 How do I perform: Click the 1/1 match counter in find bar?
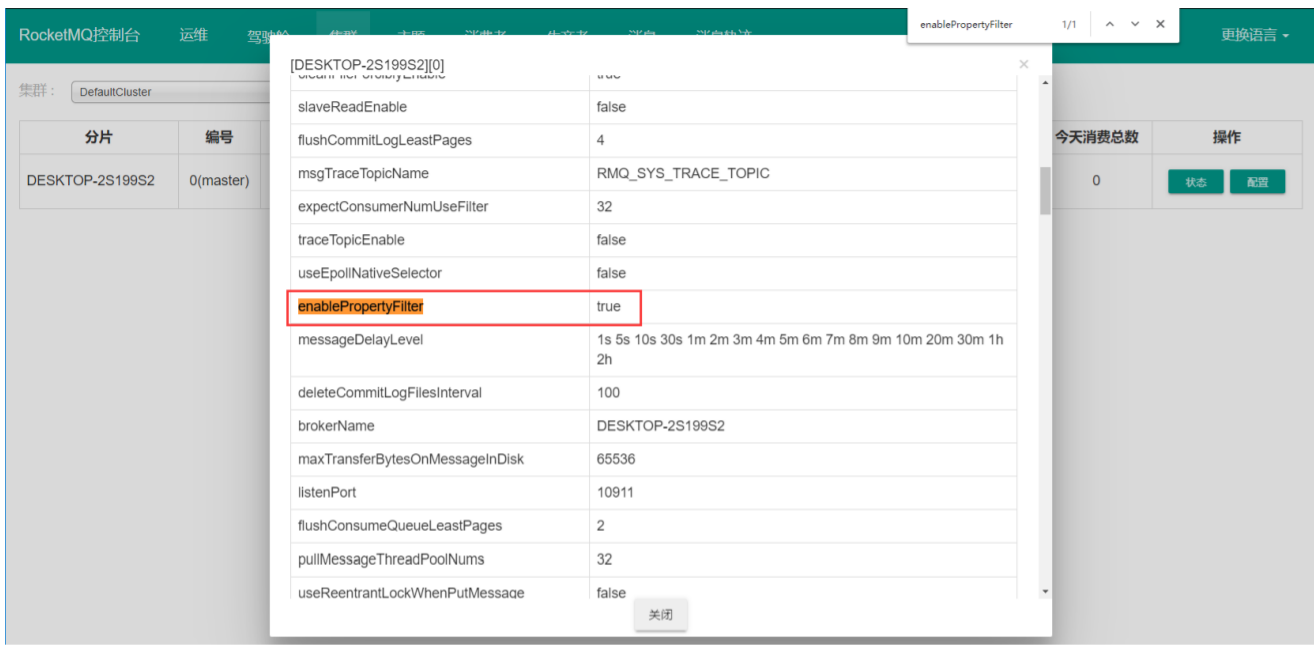coord(1070,24)
